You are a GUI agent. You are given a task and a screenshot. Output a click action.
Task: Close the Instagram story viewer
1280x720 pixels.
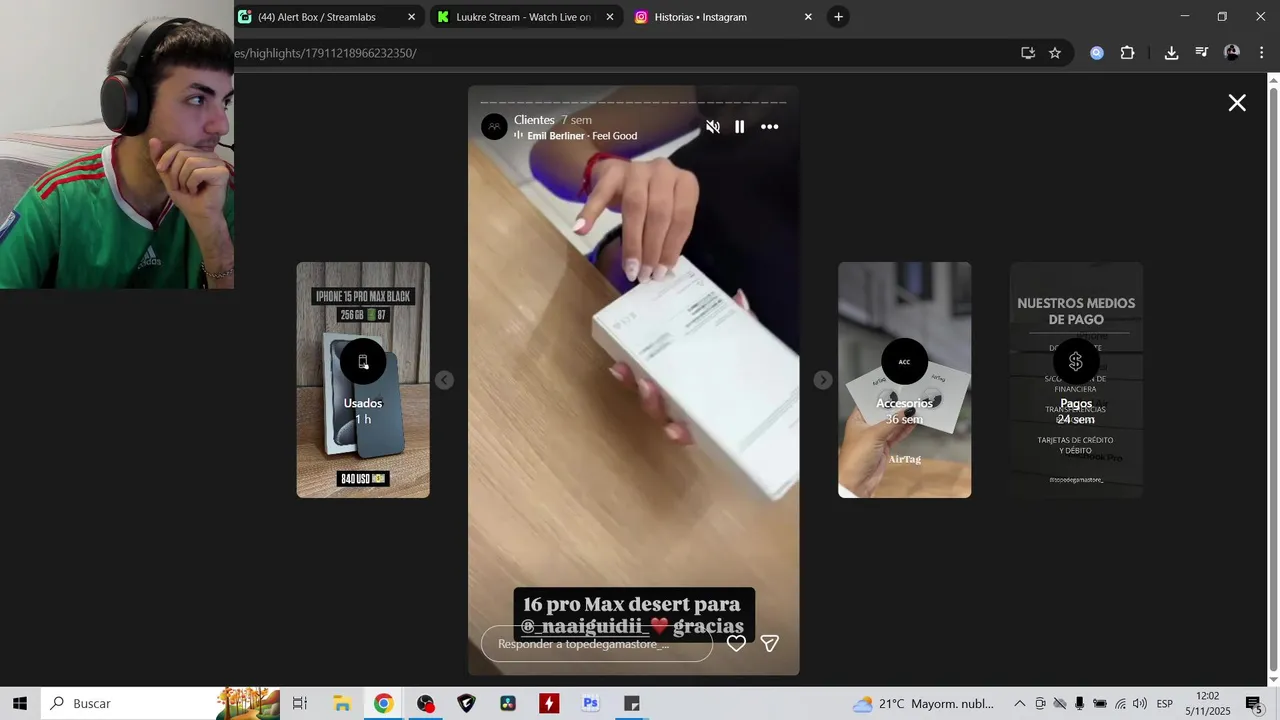tap(1237, 103)
